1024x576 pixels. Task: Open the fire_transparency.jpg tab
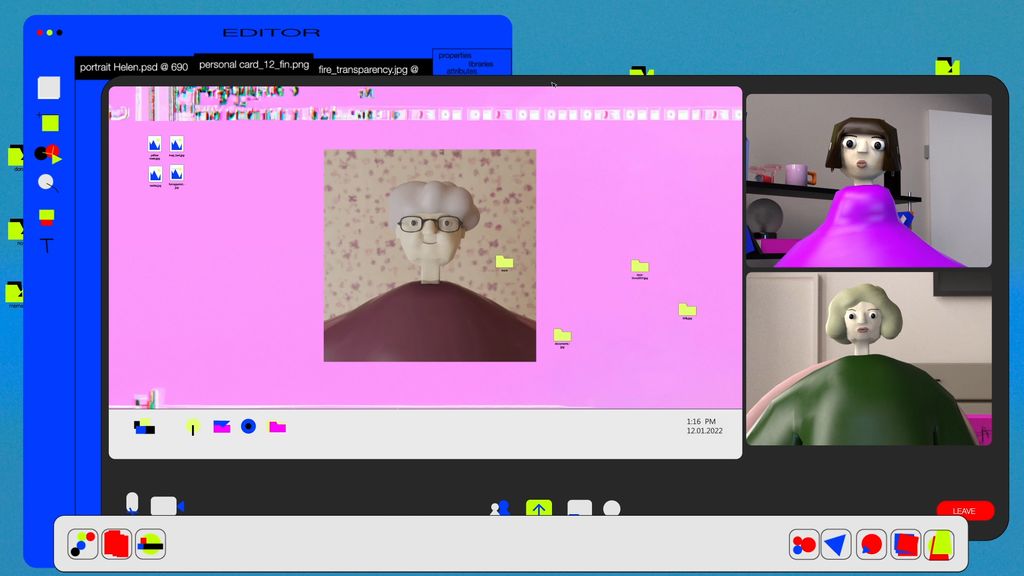(x=368, y=70)
